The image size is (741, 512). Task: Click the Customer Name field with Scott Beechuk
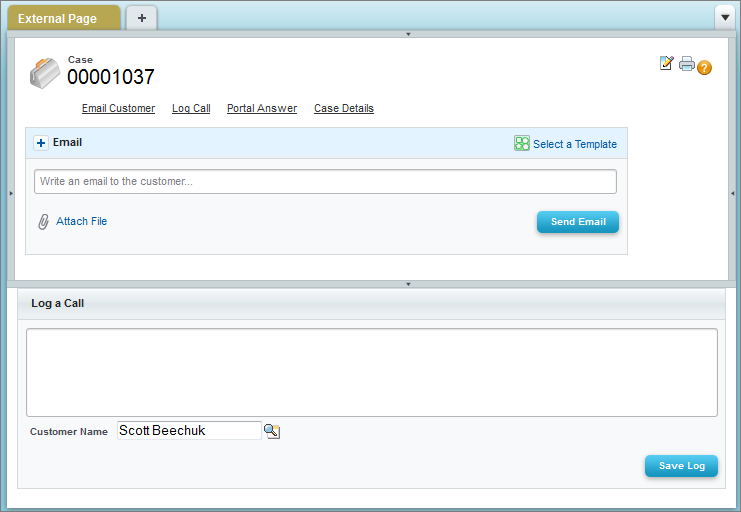[189, 431]
